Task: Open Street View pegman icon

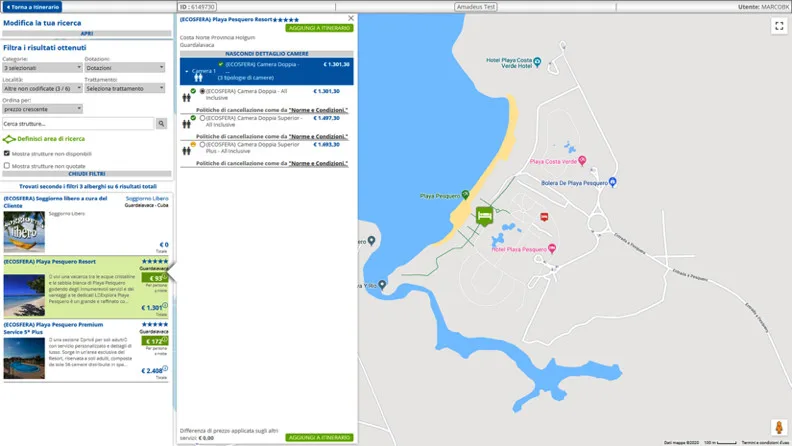Action: (x=779, y=427)
